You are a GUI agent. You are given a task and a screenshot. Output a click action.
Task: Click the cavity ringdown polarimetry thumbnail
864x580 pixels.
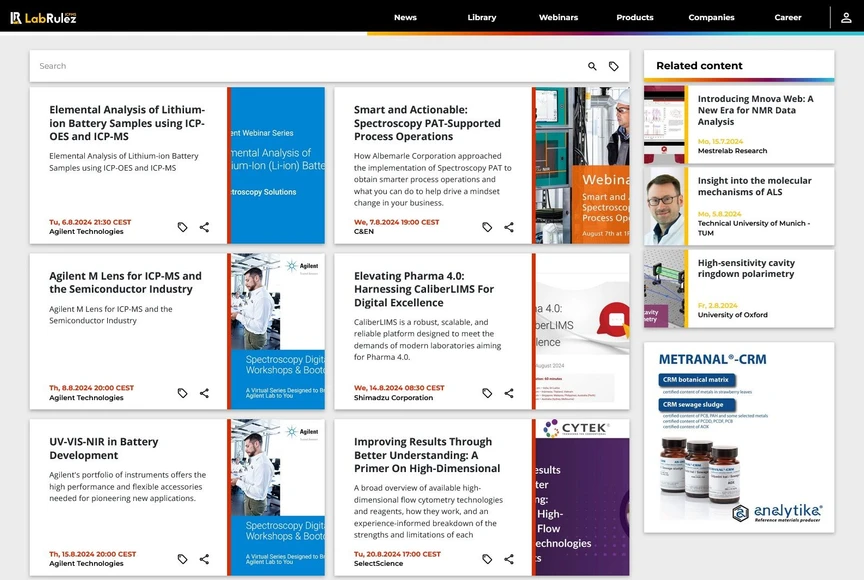pyautogui.click(x=664, y=289)
